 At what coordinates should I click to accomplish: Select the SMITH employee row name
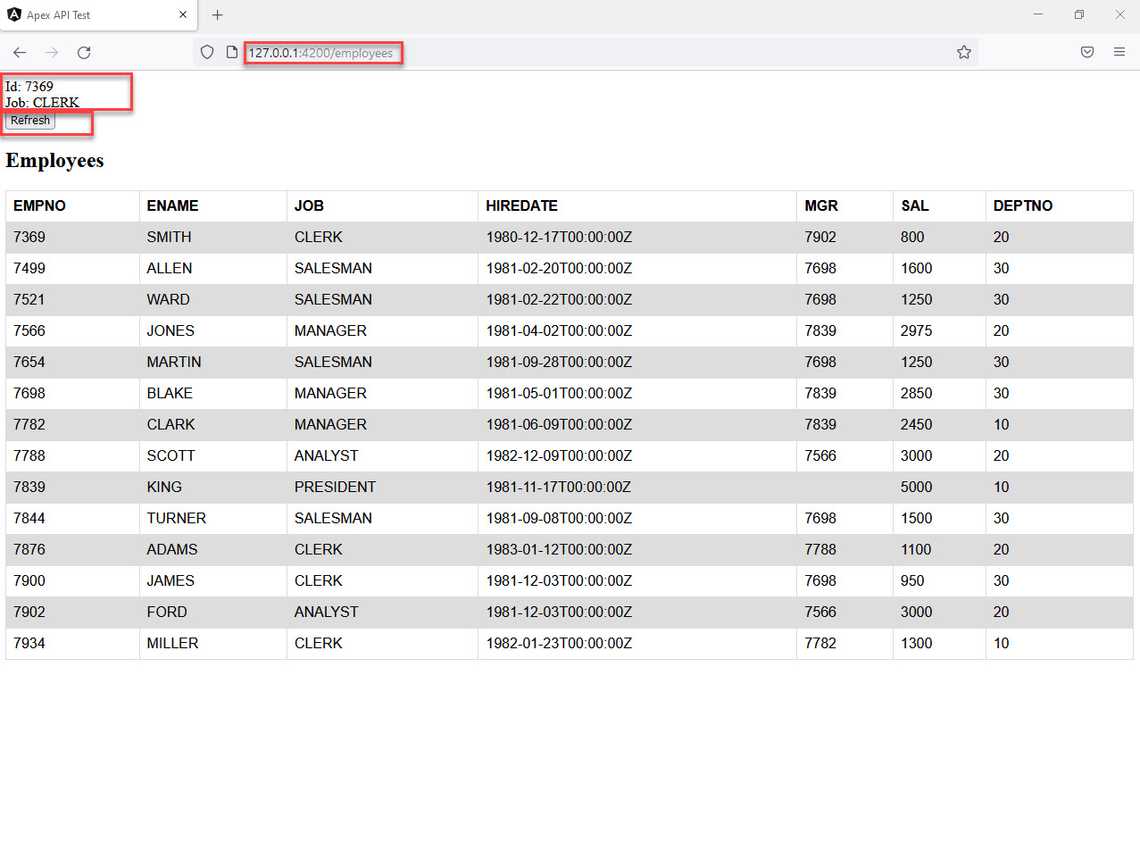point(169,237)
